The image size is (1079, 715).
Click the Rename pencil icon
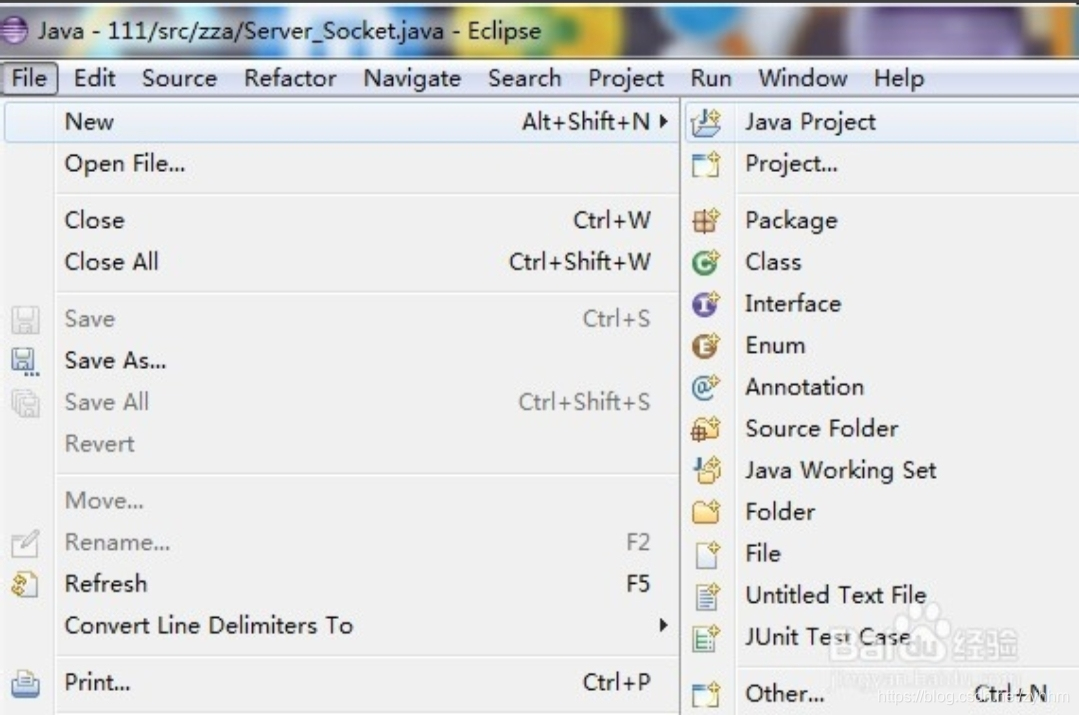pos(25,543)
